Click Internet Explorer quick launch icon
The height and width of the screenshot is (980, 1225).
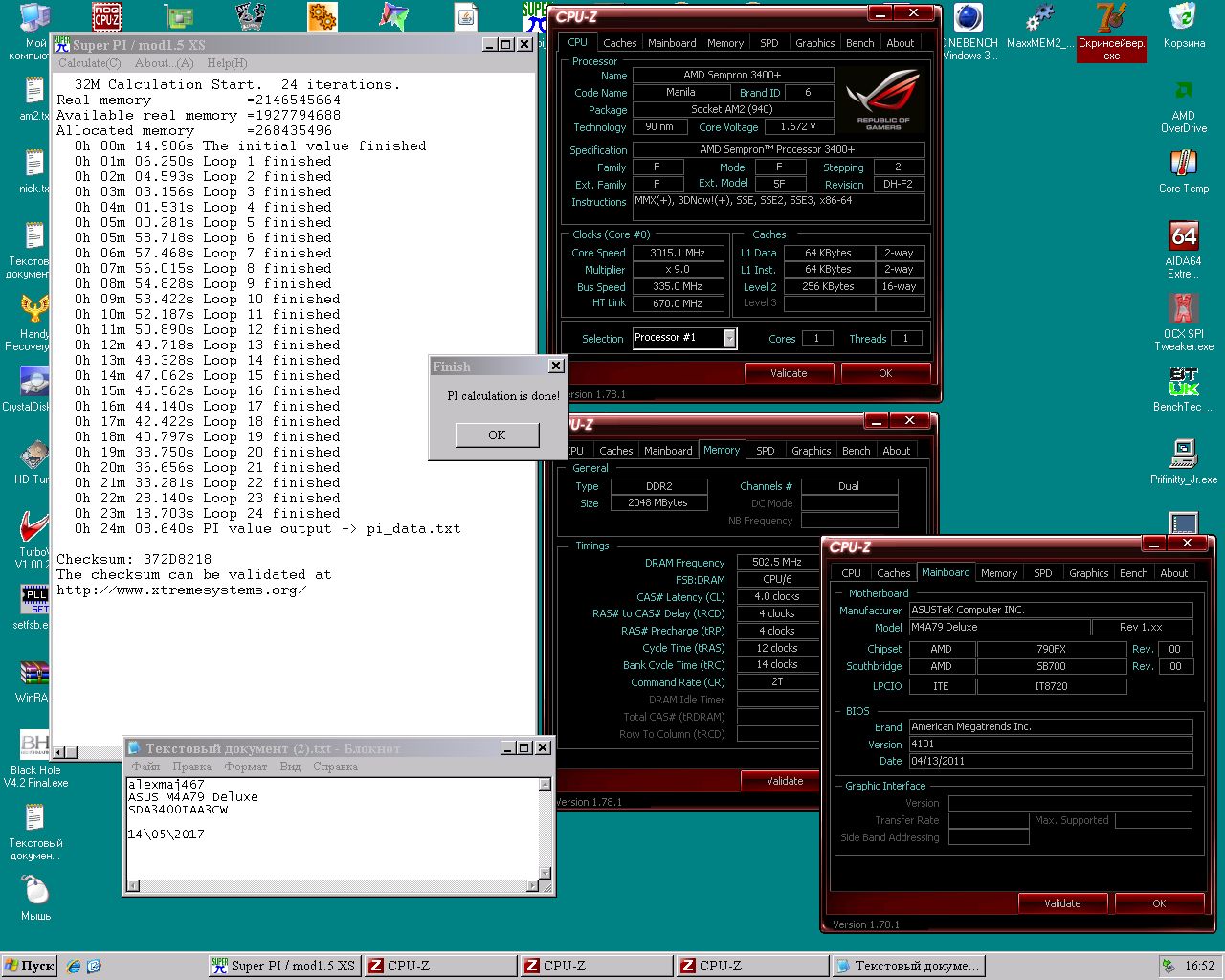click(x=74, y=966)
